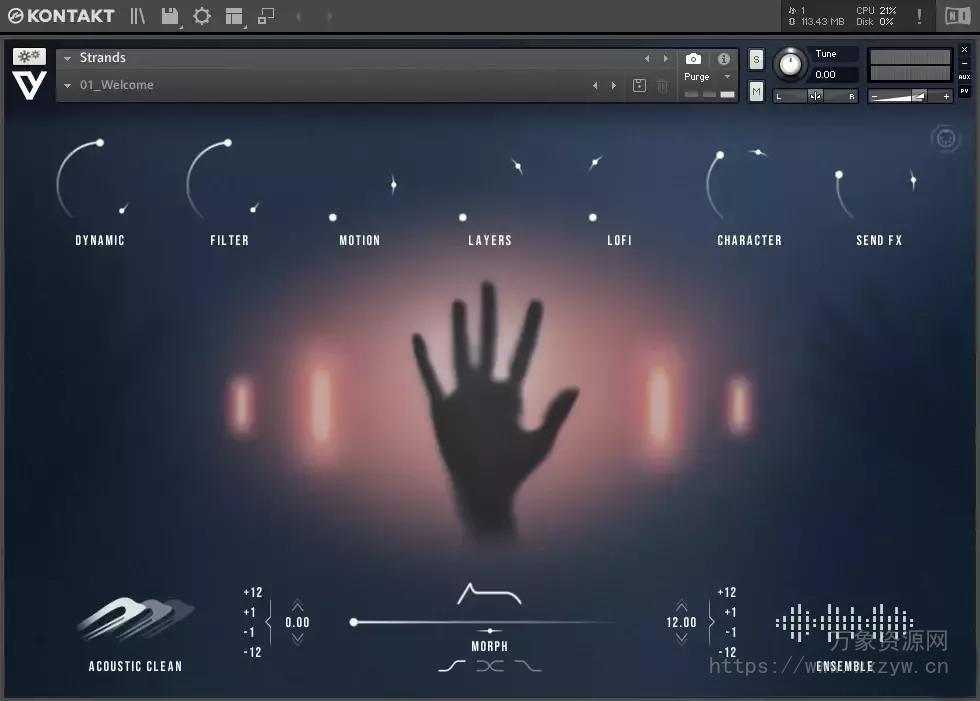Switch to the LAYERS page
This screenshot has width=980, height=701.
click(489, 240)
